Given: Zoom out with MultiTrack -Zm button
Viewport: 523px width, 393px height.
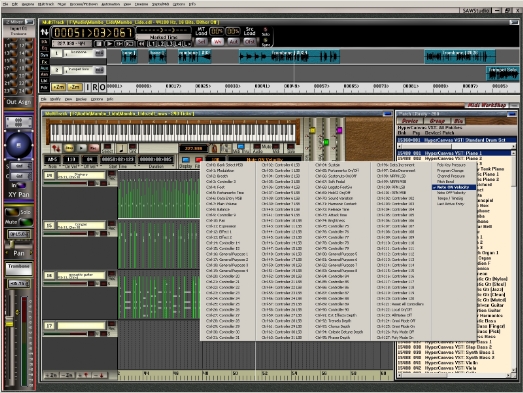Looking at the screenshot, I should (x=75, y=87).
